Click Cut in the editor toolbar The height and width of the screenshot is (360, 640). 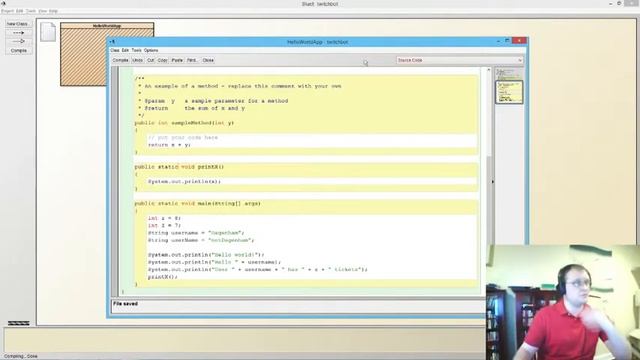click(x=150, y=60)
